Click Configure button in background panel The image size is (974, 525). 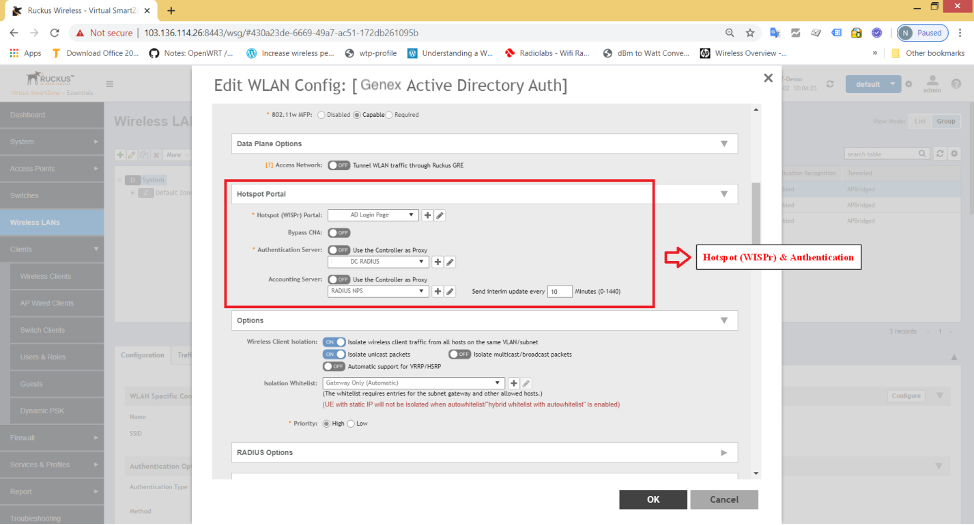click(906, 396)
